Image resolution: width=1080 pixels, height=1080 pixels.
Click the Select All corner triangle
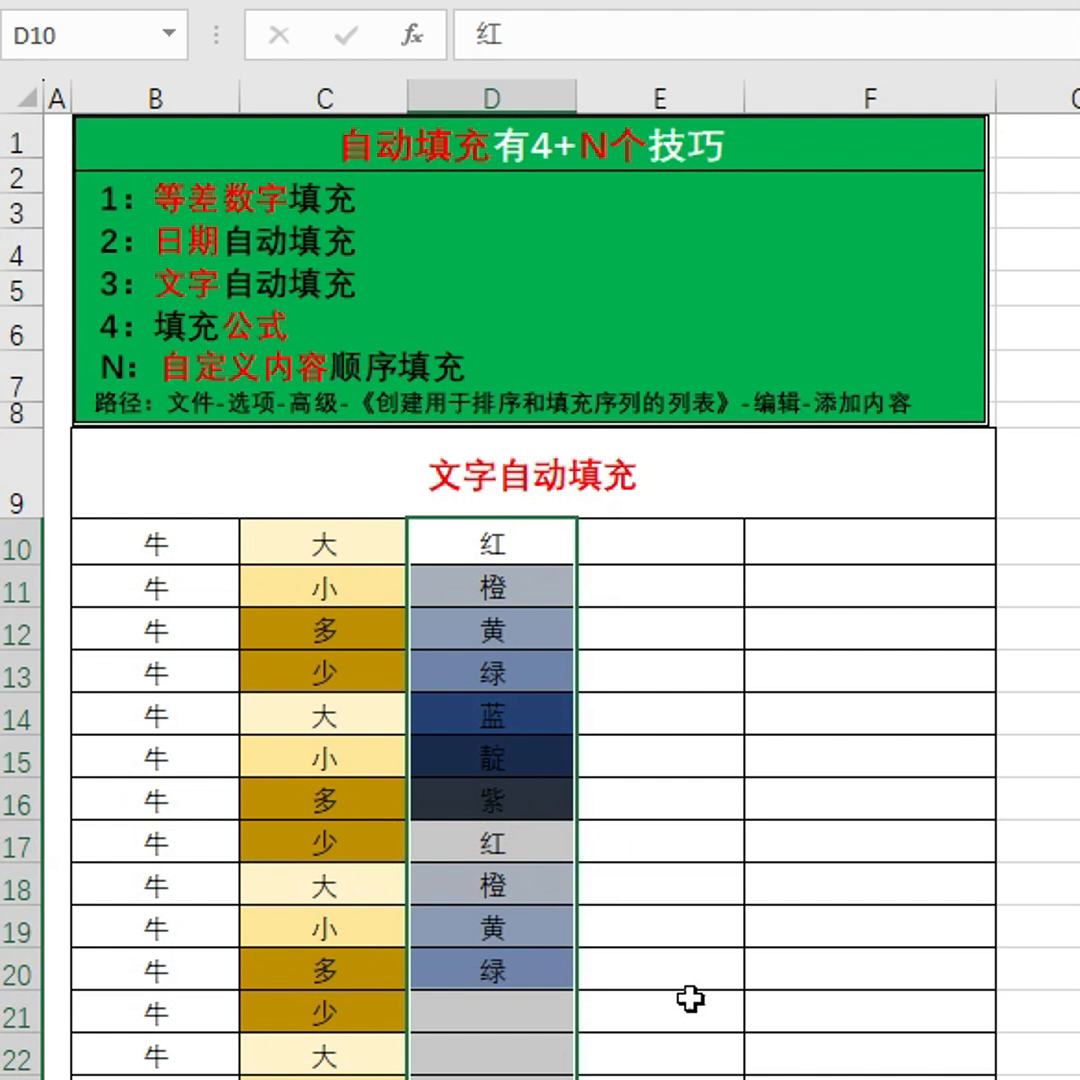(26, 98)
